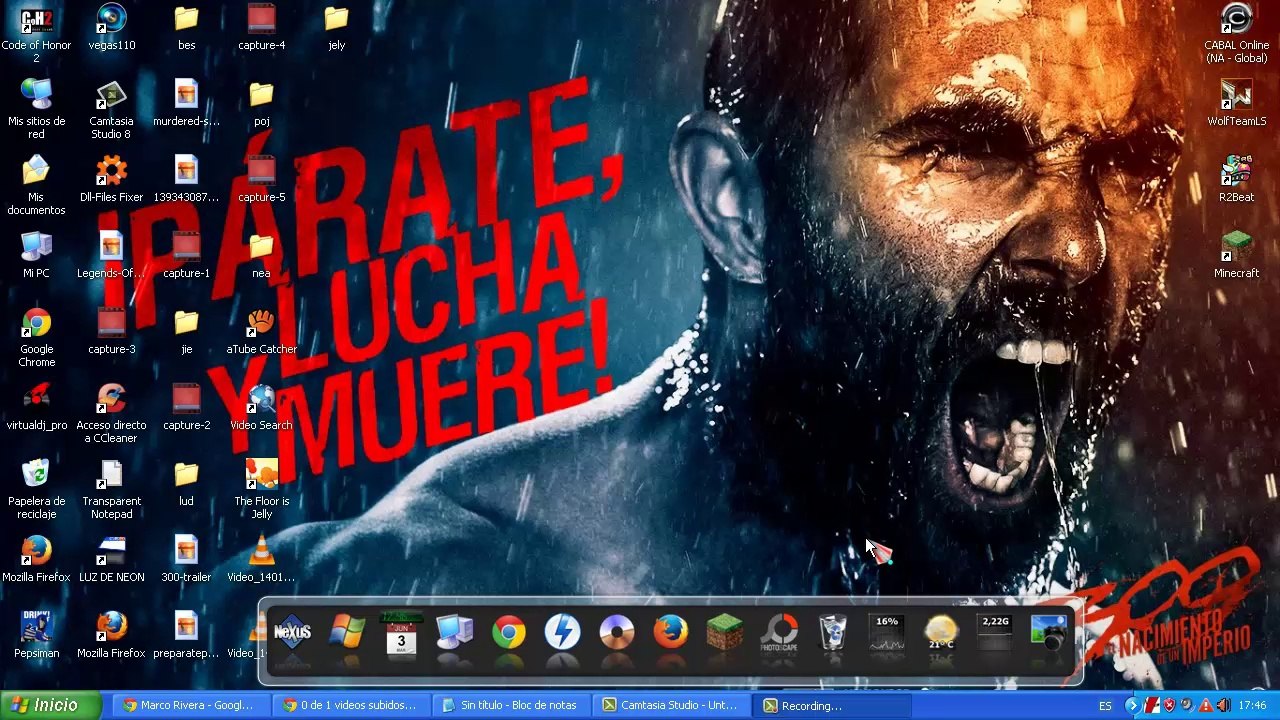Open the computer icon in the dock

[455, 633]
